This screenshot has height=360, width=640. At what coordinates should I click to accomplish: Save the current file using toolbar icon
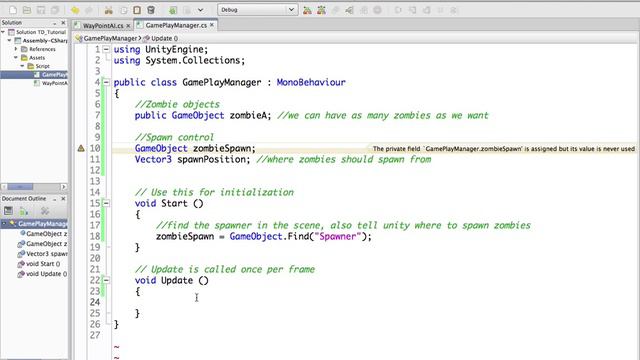pos(41,10)
